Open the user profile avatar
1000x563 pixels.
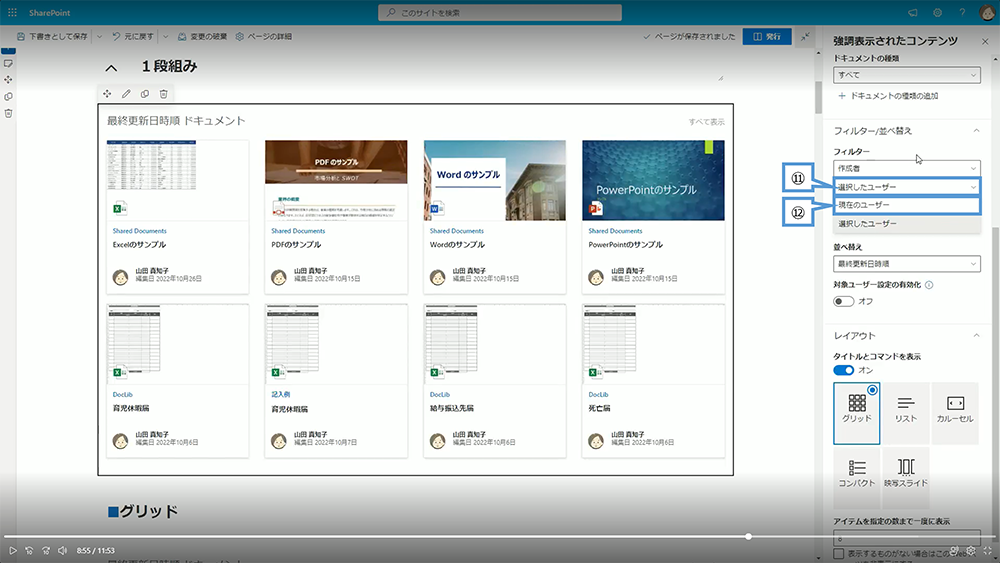coord(986,12)
